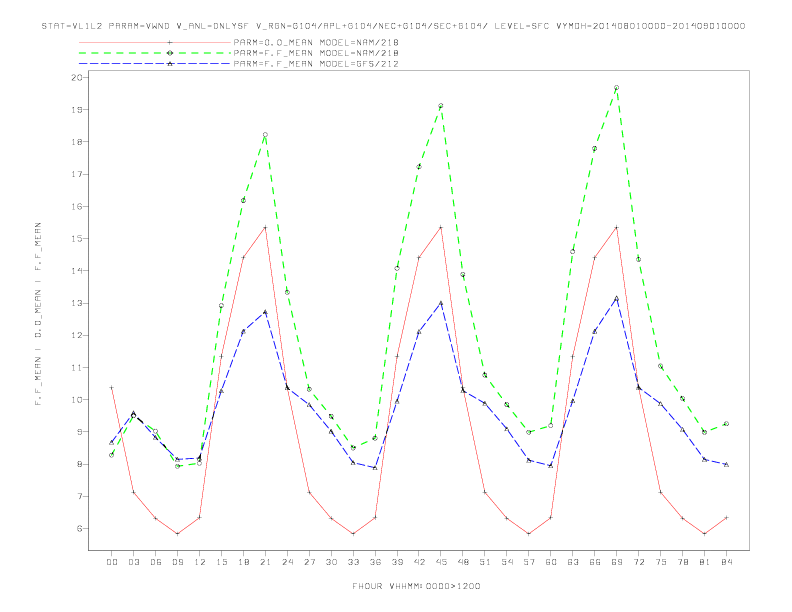The height and width of the screenshot is (612, 792).
Task: Click y-axis tick label 16
Action: tap(77, 207)
